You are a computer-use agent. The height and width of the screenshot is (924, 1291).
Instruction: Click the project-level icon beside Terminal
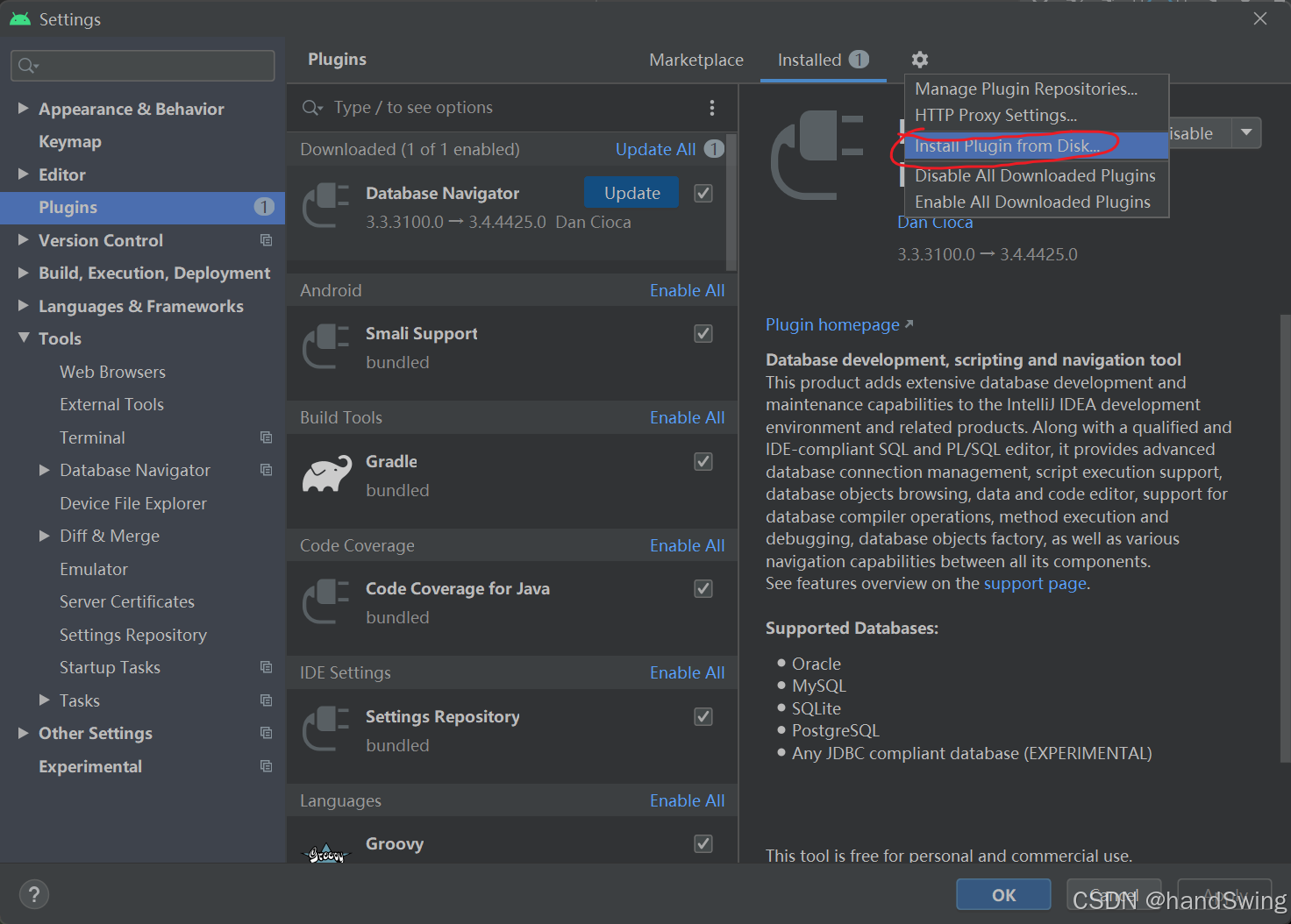click(x=266, y=437)
